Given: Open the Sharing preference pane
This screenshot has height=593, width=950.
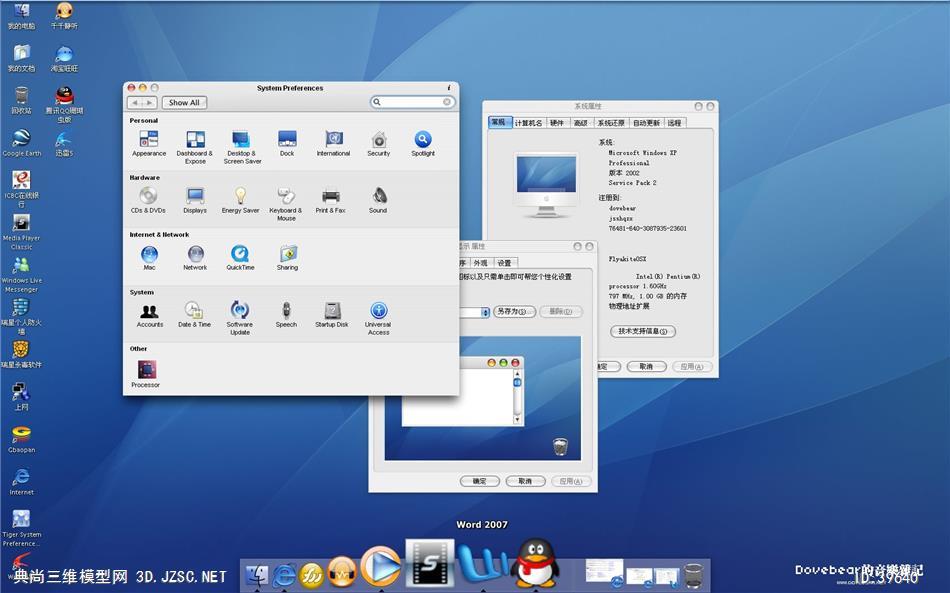Looking at the screenshot, I should [x=288, y=257].
